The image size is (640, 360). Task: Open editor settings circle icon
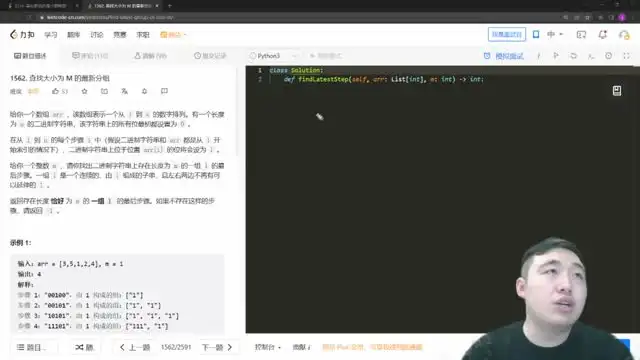point(609,56)
